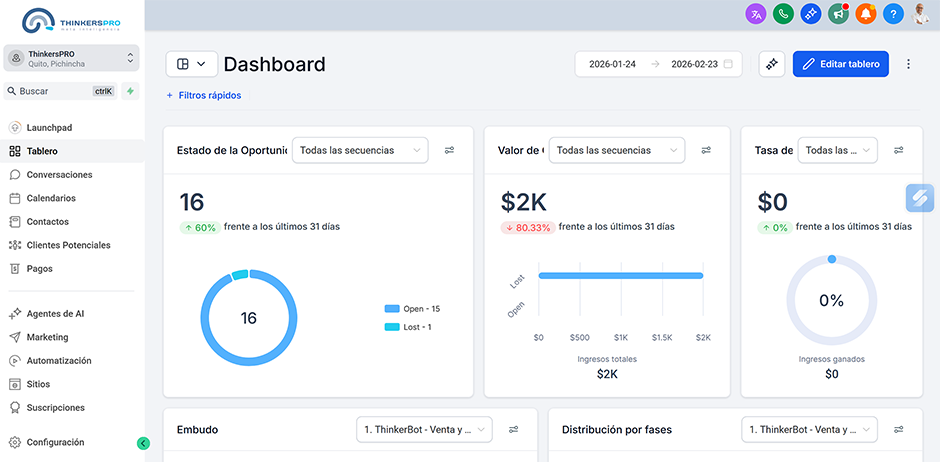This screenshot has height=462, width=940.
Task: Open Automatización from the sidebar
Action: click(x=59, y=361)
